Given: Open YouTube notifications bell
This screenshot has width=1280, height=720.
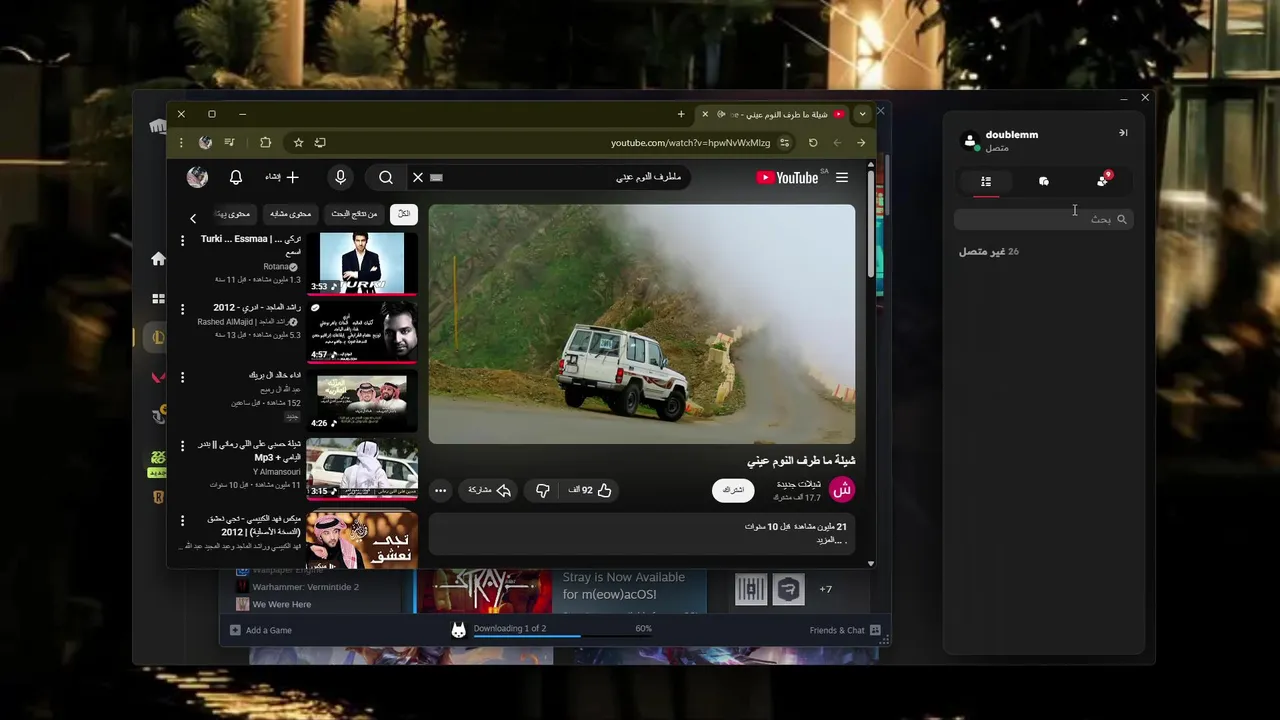Looking at the screenshot, I should pos(236,177).
